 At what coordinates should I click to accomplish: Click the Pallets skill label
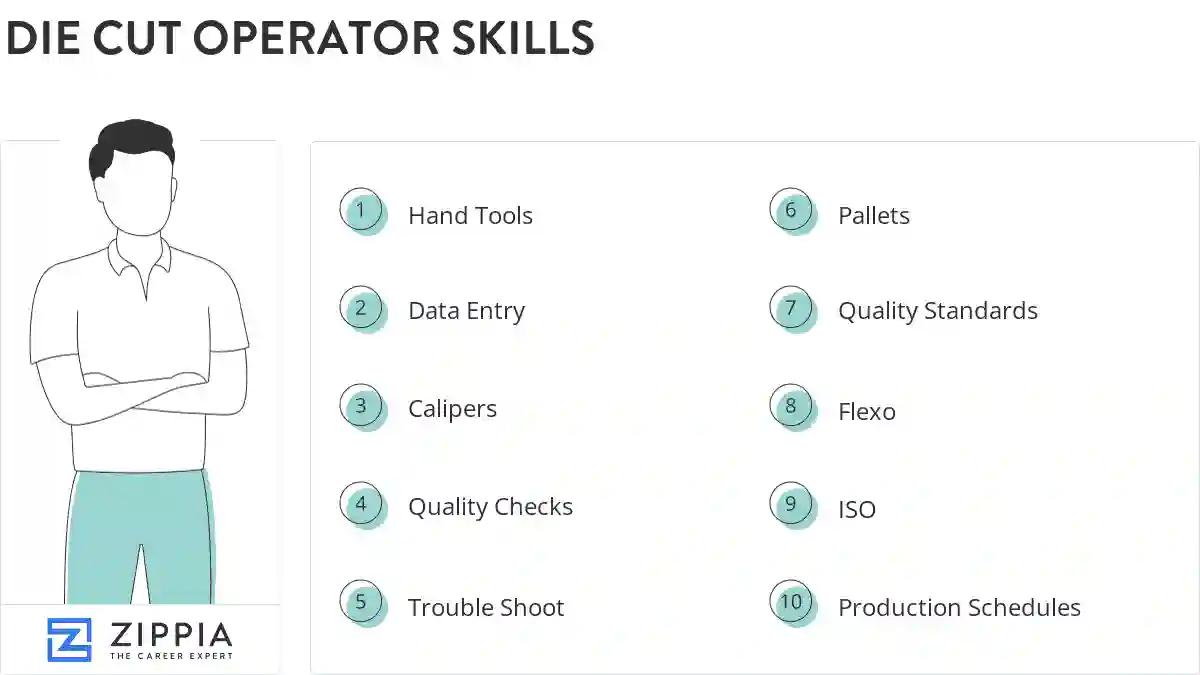tap(873, 216)
